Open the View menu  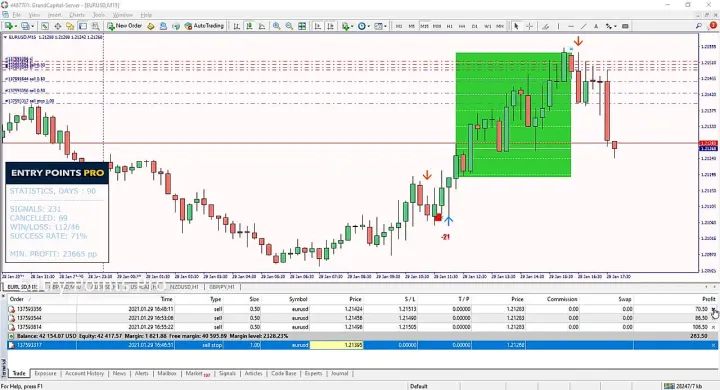pyautogui.click(x=34, y=15)
